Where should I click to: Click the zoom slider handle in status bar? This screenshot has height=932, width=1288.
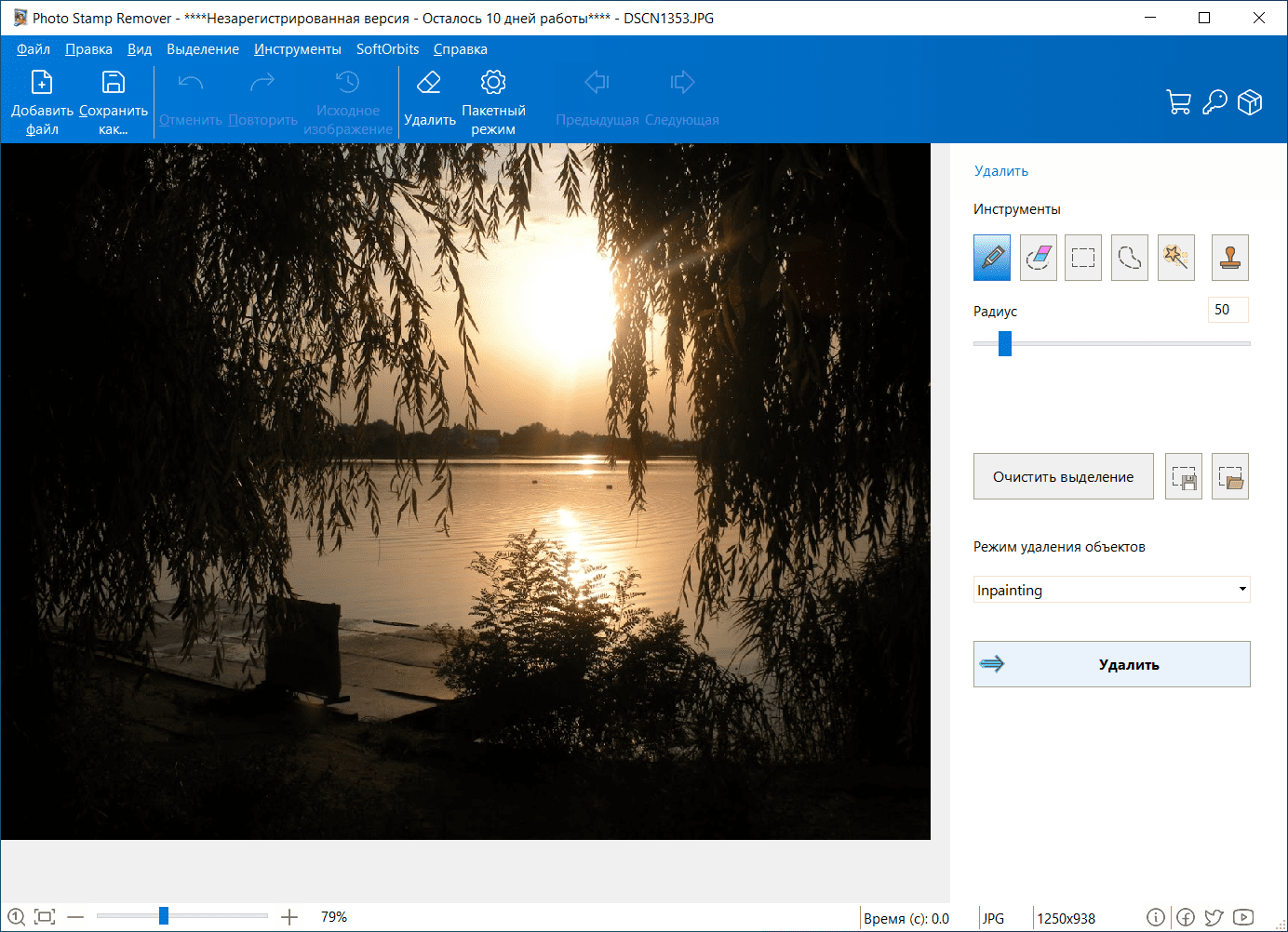point(164,916)
